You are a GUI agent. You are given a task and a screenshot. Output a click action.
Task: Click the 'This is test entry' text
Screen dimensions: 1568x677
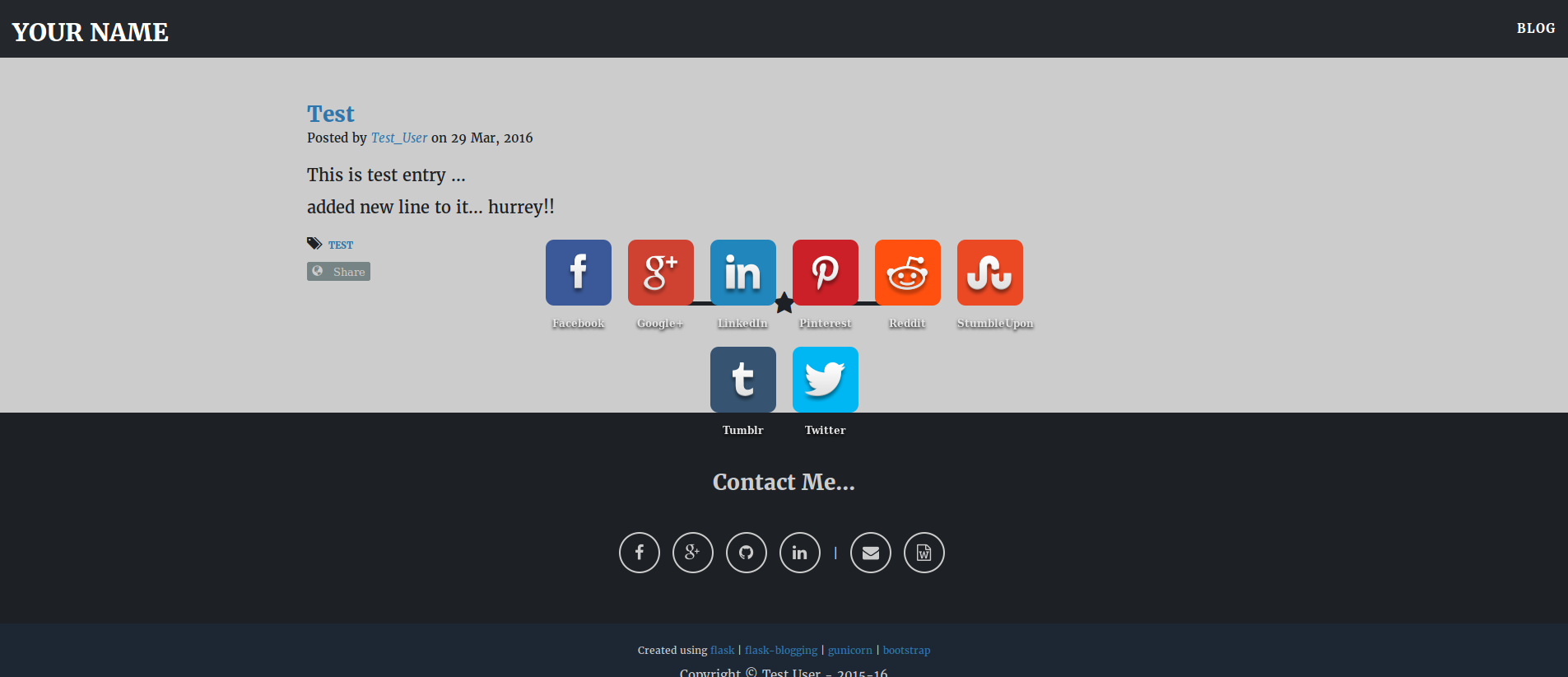pos(386,175)
